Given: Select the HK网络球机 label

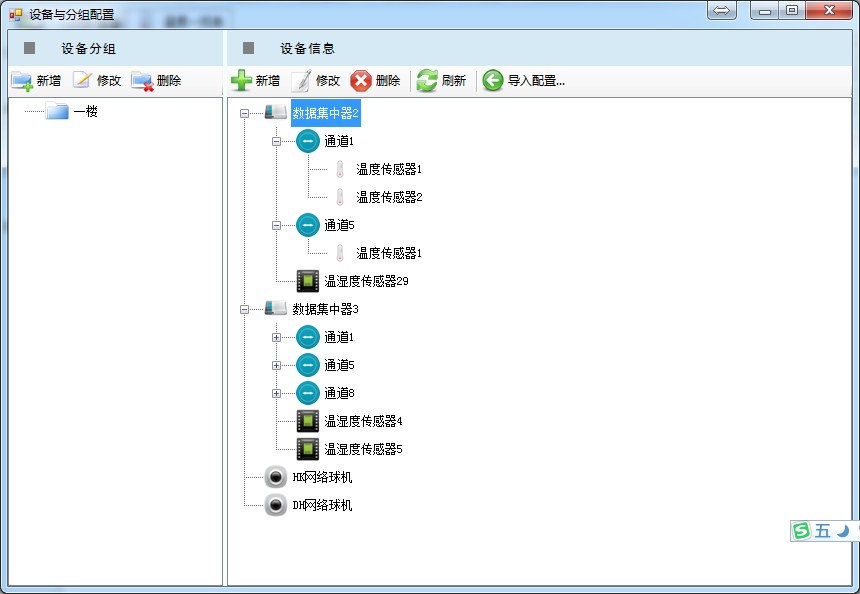Looking at the screenshot, I should (x=322, y=477).
